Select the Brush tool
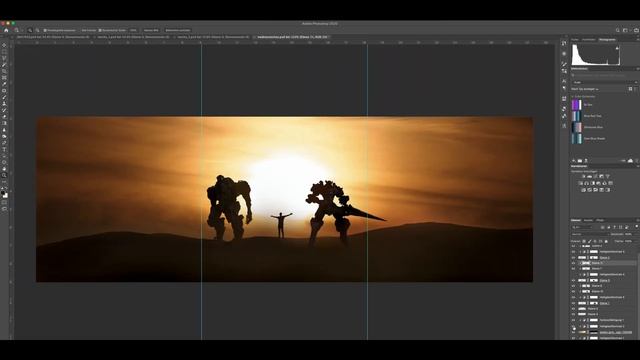This screenshot has width=640, height=360. click(4, 97)
